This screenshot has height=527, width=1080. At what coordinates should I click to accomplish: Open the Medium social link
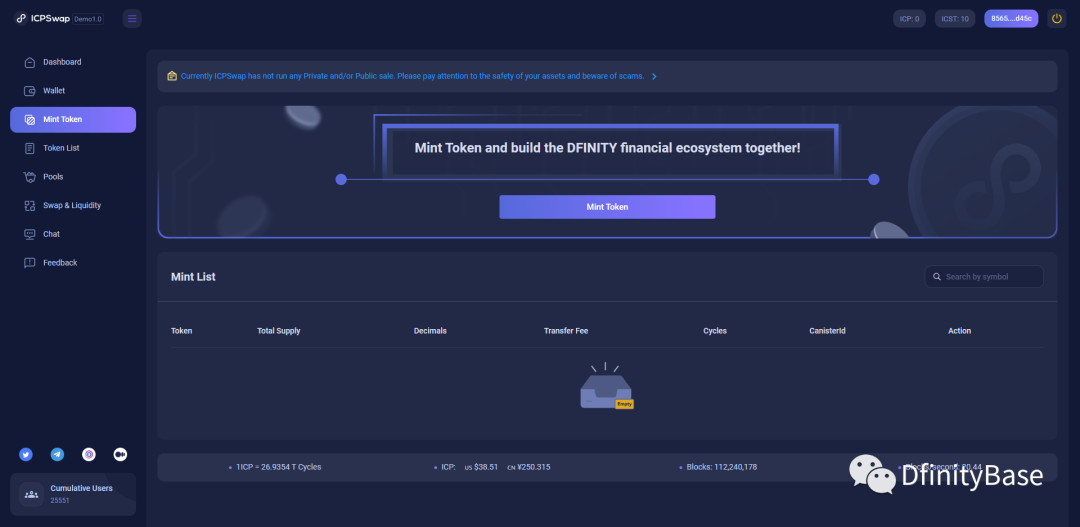pos(121,455)
